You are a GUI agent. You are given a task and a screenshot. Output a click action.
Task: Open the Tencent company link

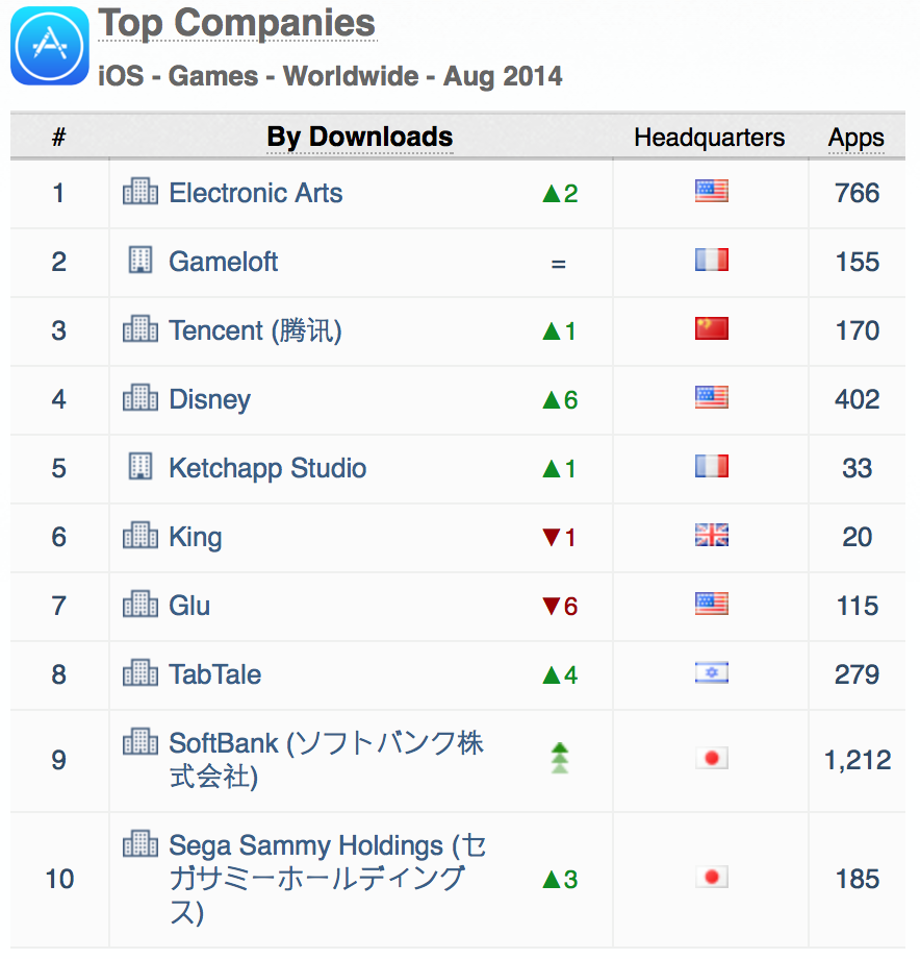pos(255,331)
